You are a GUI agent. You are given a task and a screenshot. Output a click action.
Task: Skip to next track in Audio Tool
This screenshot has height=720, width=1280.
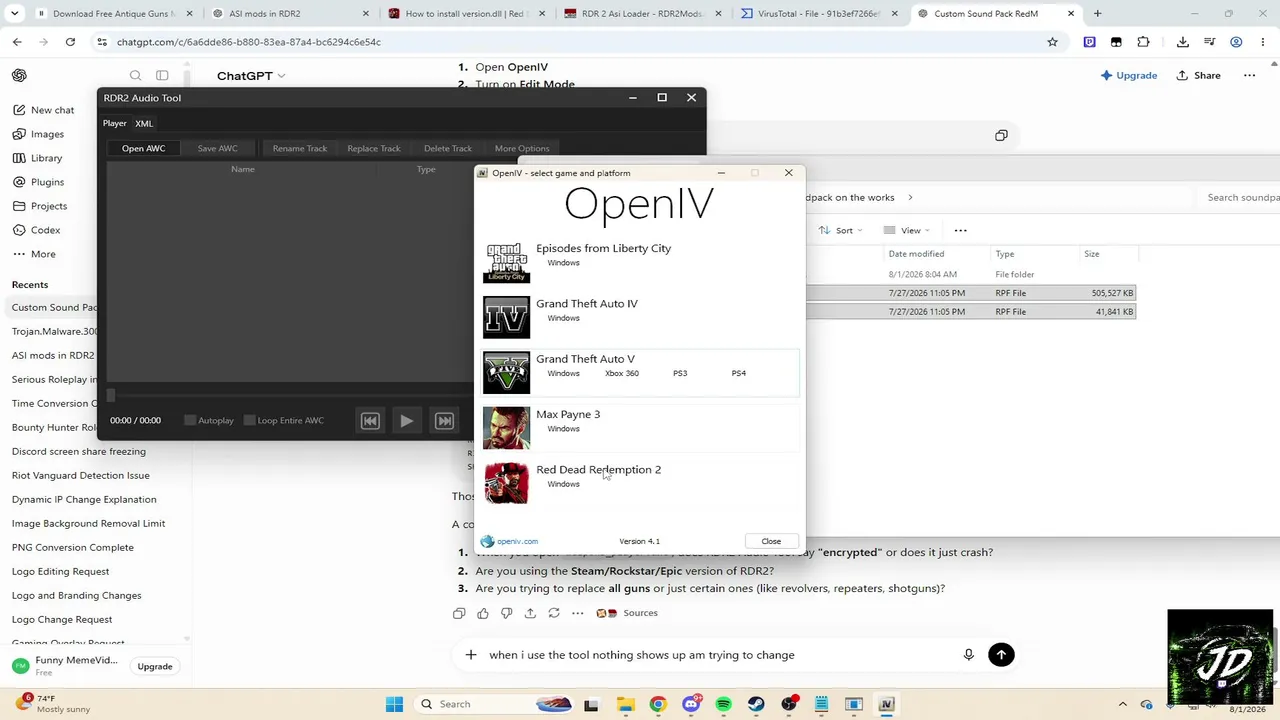pos(444,421)
